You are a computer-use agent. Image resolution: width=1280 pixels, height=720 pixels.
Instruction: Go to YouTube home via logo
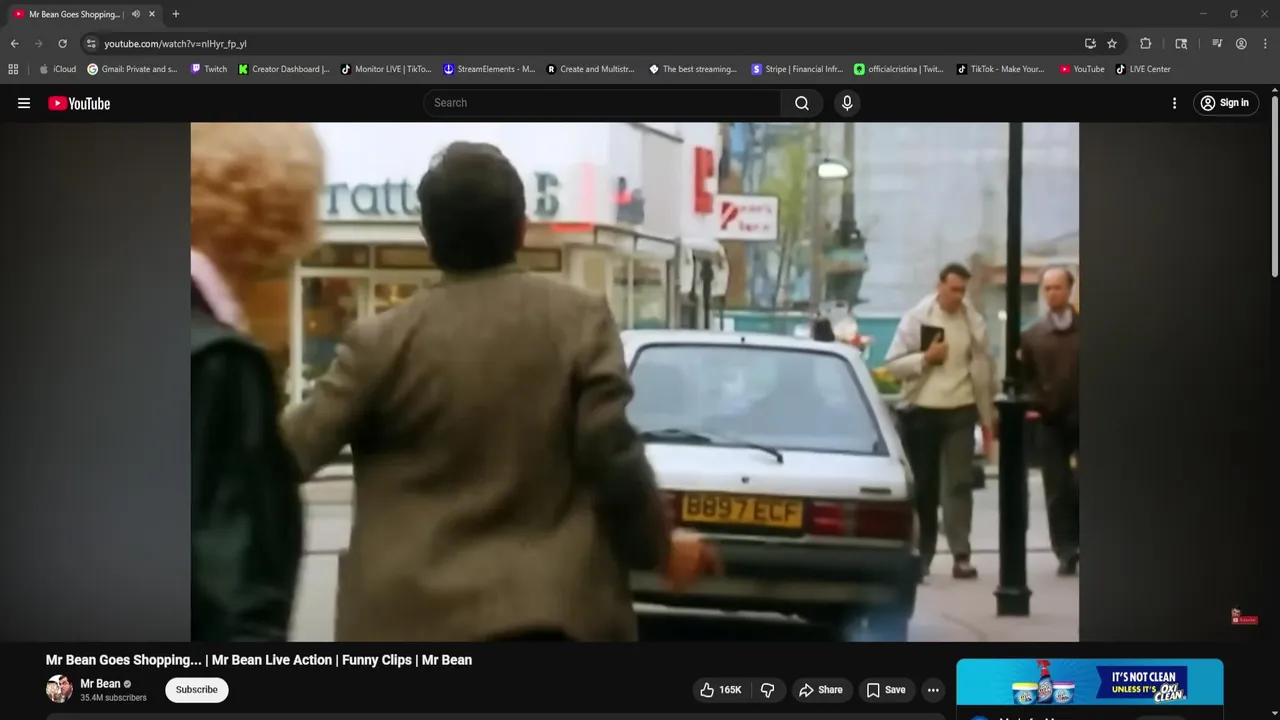coord(79,103)
